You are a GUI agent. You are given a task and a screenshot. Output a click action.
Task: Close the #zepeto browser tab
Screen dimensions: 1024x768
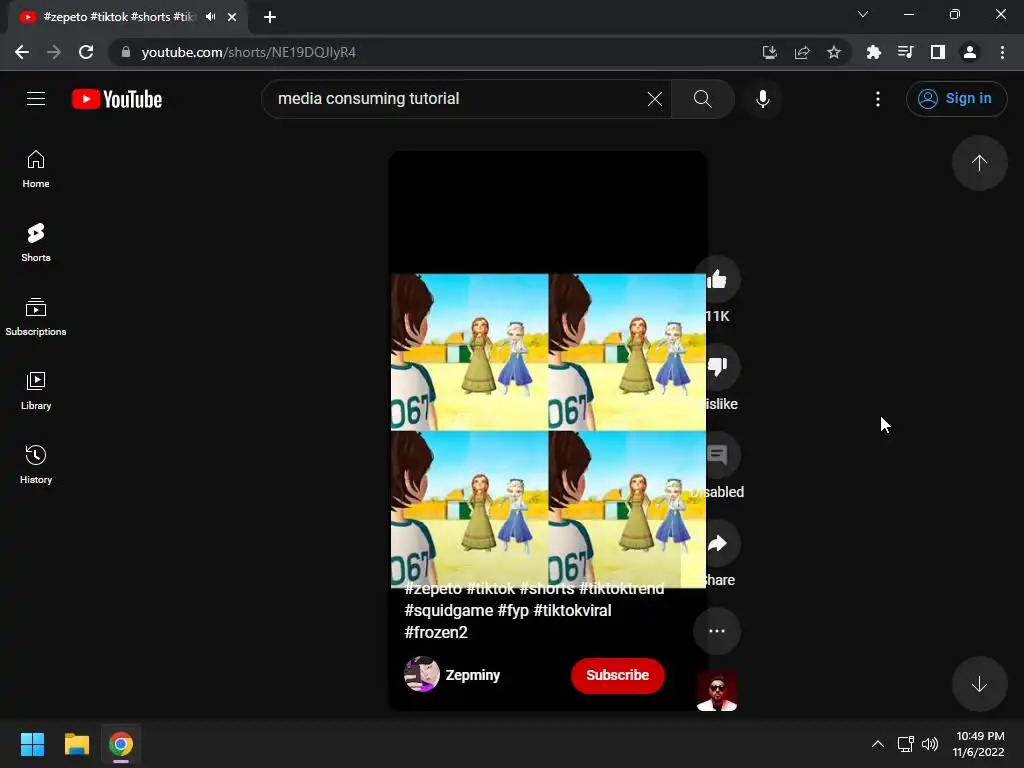coord(232,17)
